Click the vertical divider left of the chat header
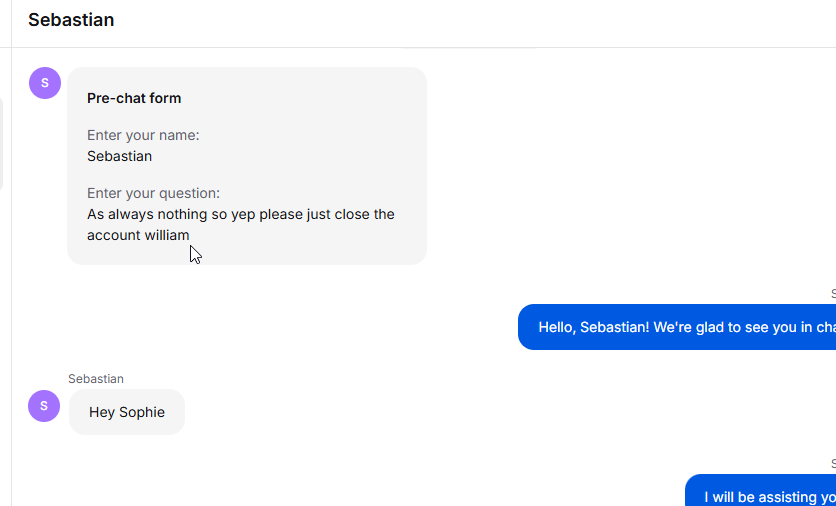 11,23
